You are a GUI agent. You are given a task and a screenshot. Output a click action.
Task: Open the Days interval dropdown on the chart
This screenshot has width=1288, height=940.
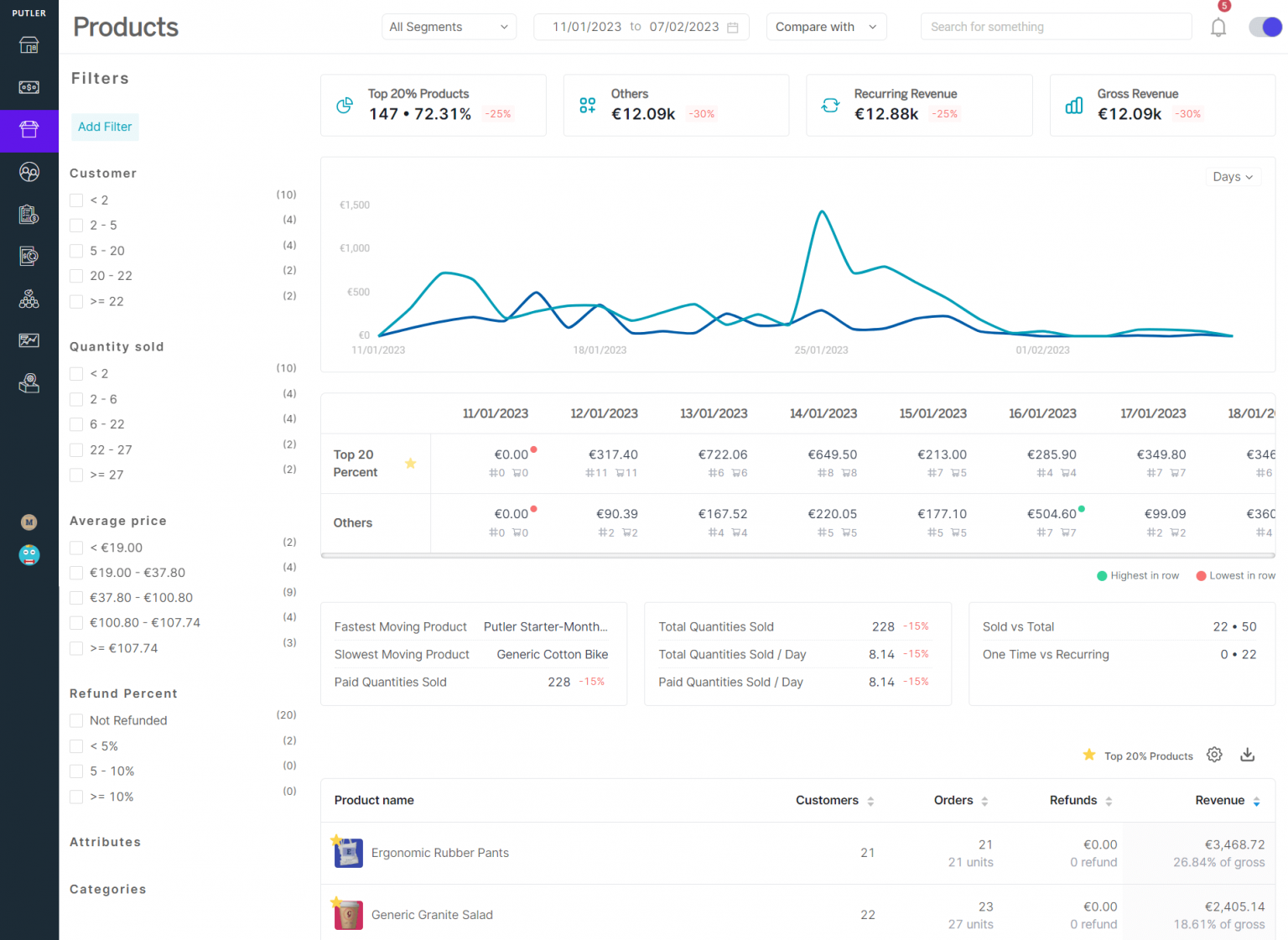tap(1233, 176)
